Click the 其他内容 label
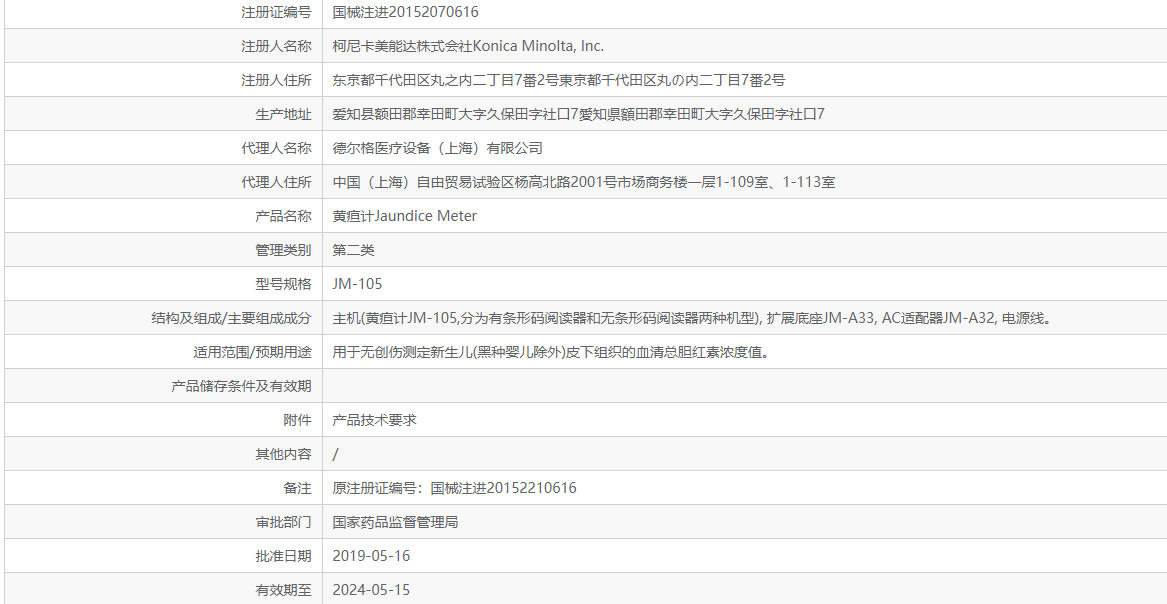1167x604 pixels. click(x=284, y=454)
